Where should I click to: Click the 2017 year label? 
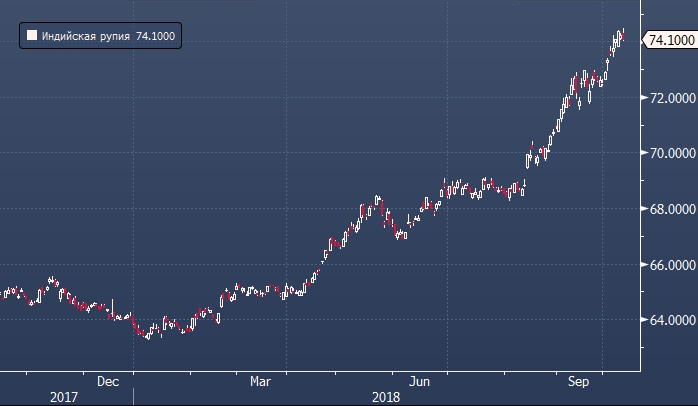62,397
